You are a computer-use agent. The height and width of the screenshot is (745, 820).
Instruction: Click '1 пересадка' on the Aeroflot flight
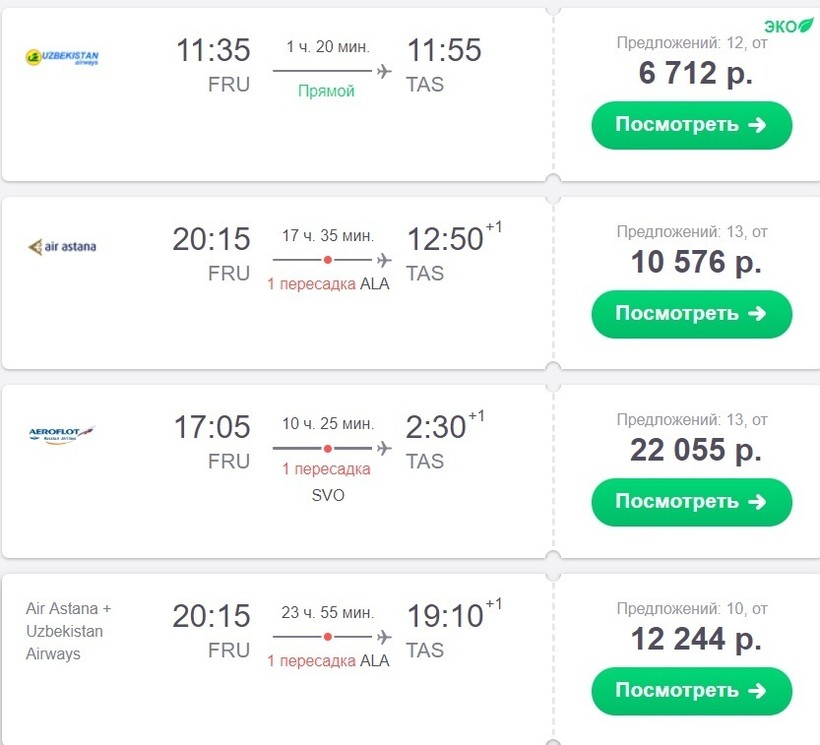point(326,469)
